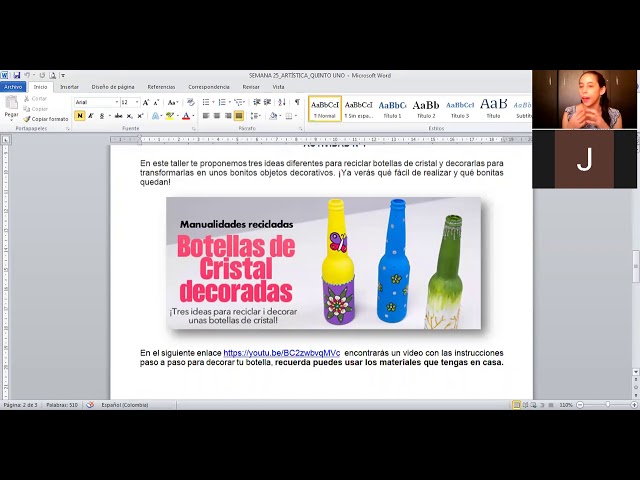Open font color dropdown arrow

coord(193,116)
